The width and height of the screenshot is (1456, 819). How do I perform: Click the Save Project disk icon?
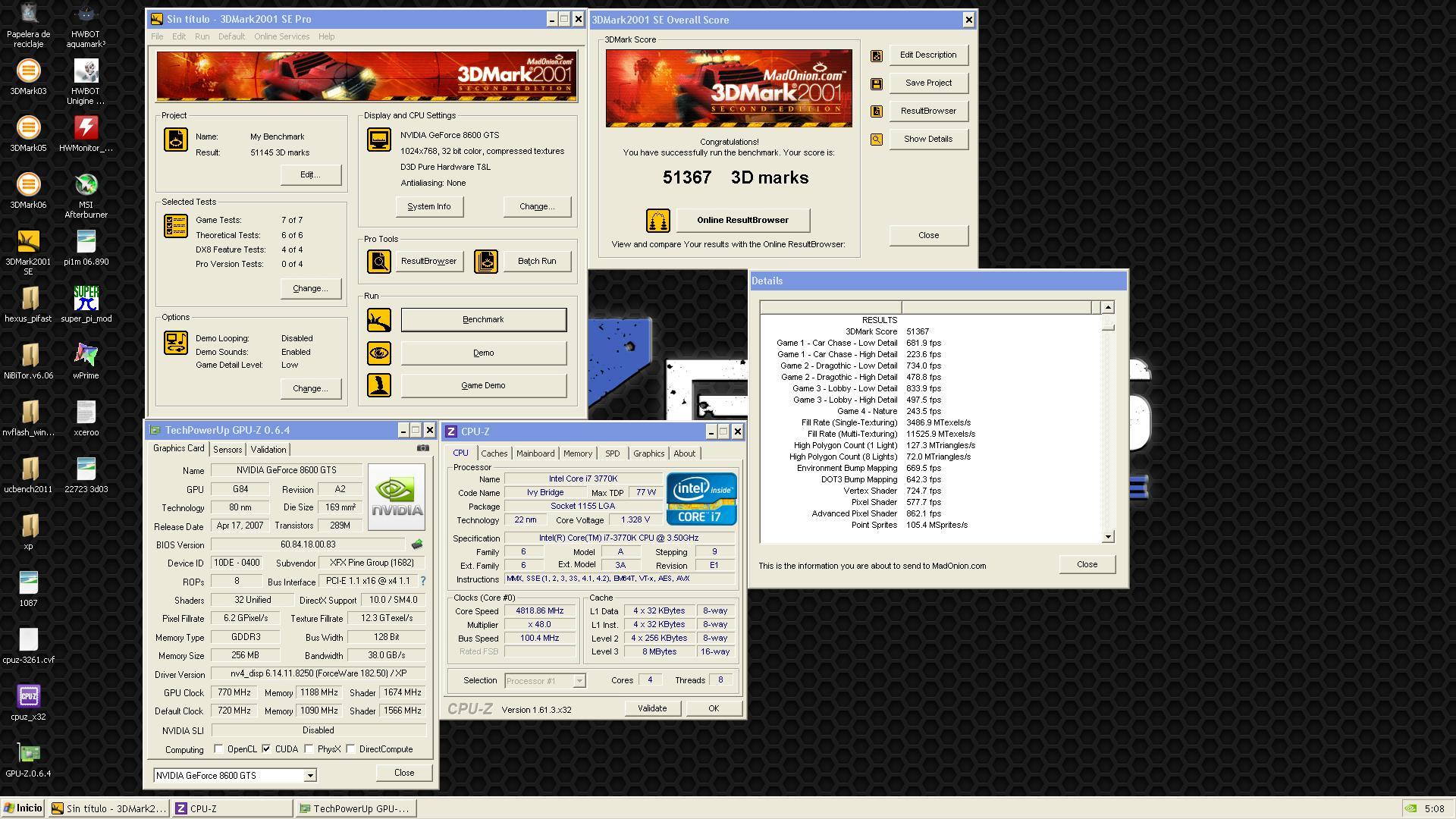pos(876,83)
